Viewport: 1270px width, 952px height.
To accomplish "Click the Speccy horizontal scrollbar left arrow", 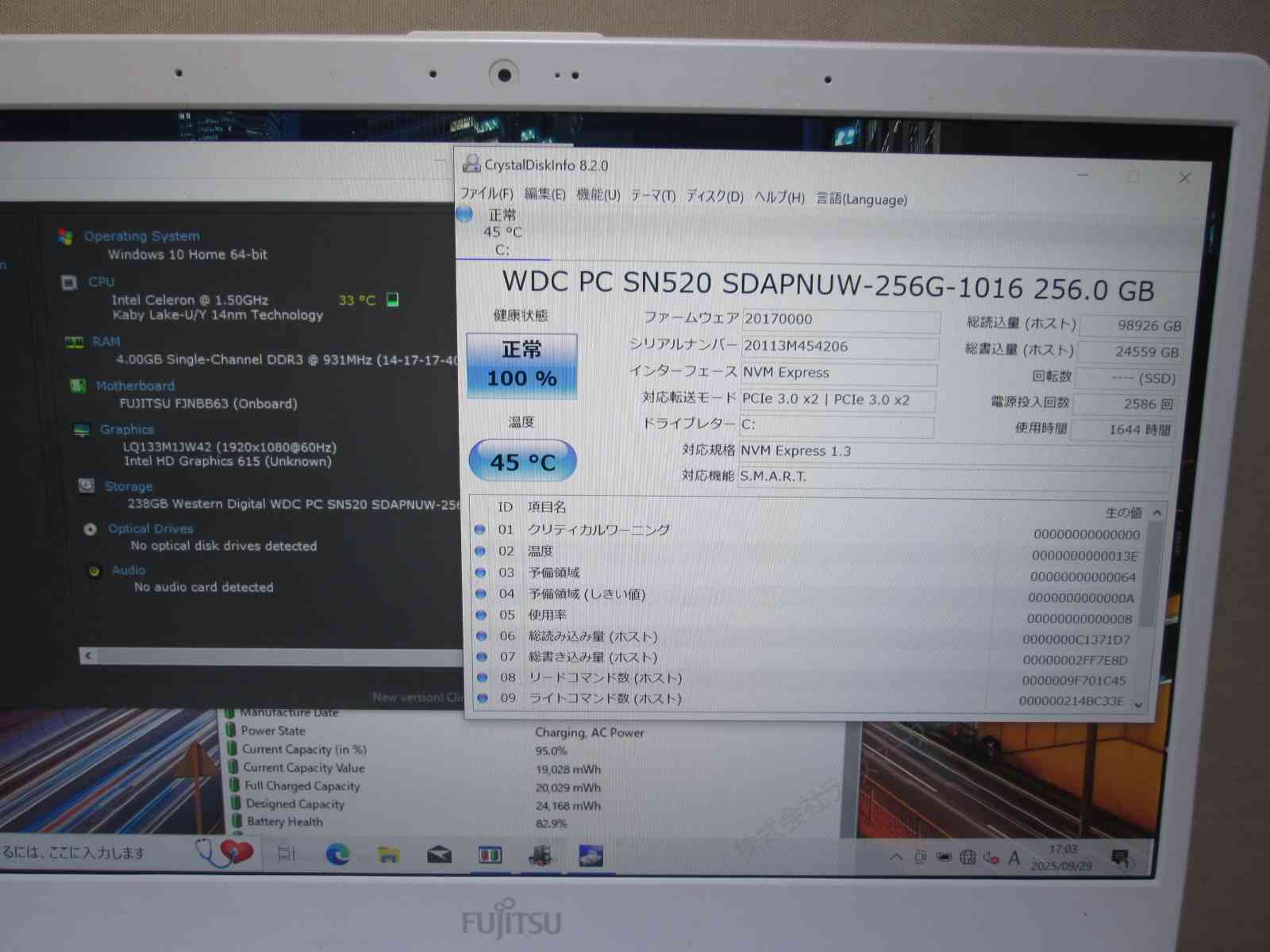I will tap(88, 655).
